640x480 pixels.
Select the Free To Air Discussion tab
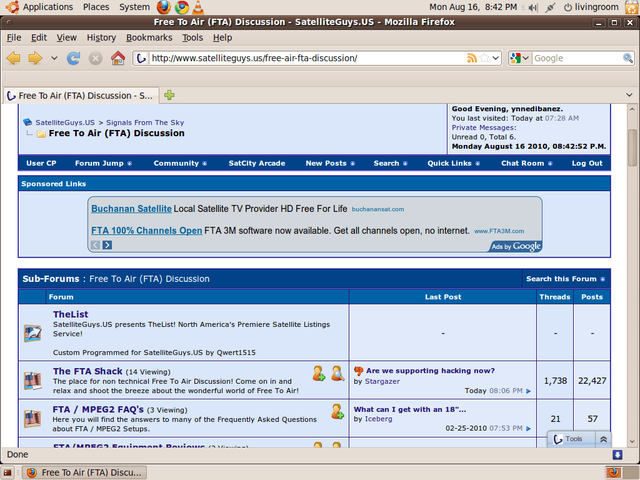coord(81,96)
